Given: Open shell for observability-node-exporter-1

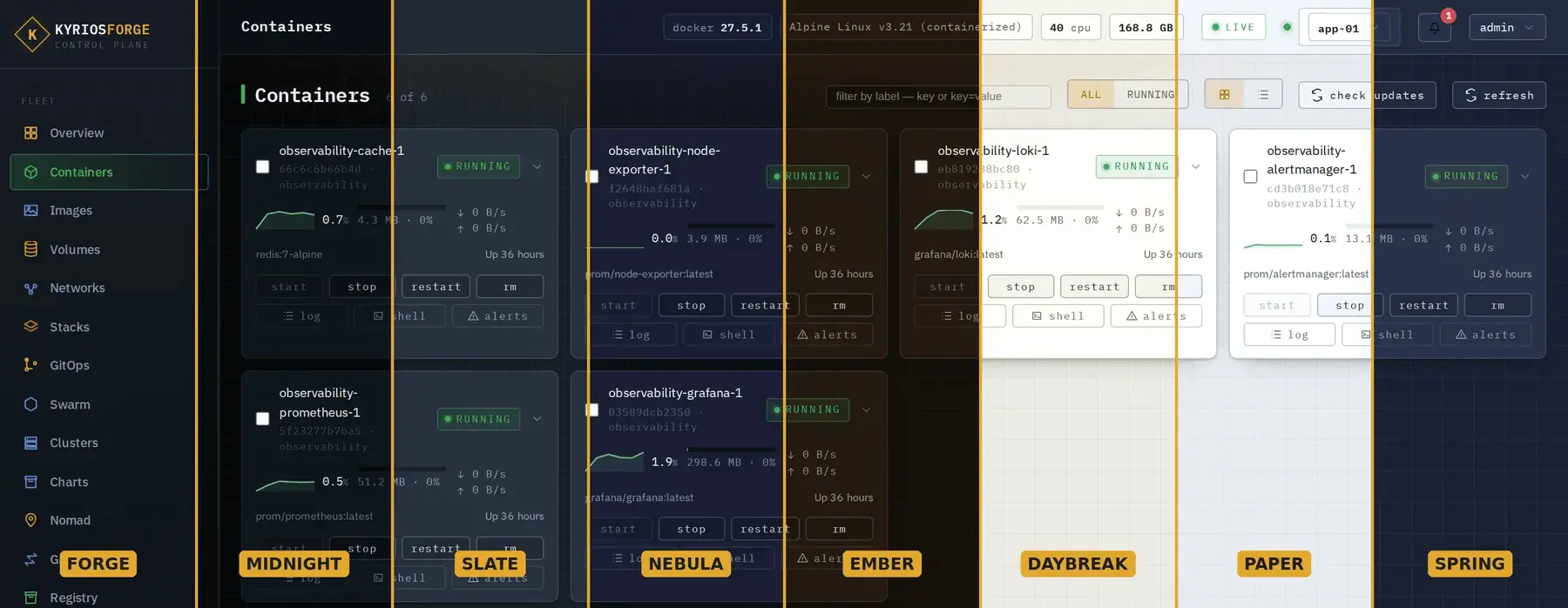Looking at the screenshot, I should click(729, 334).
